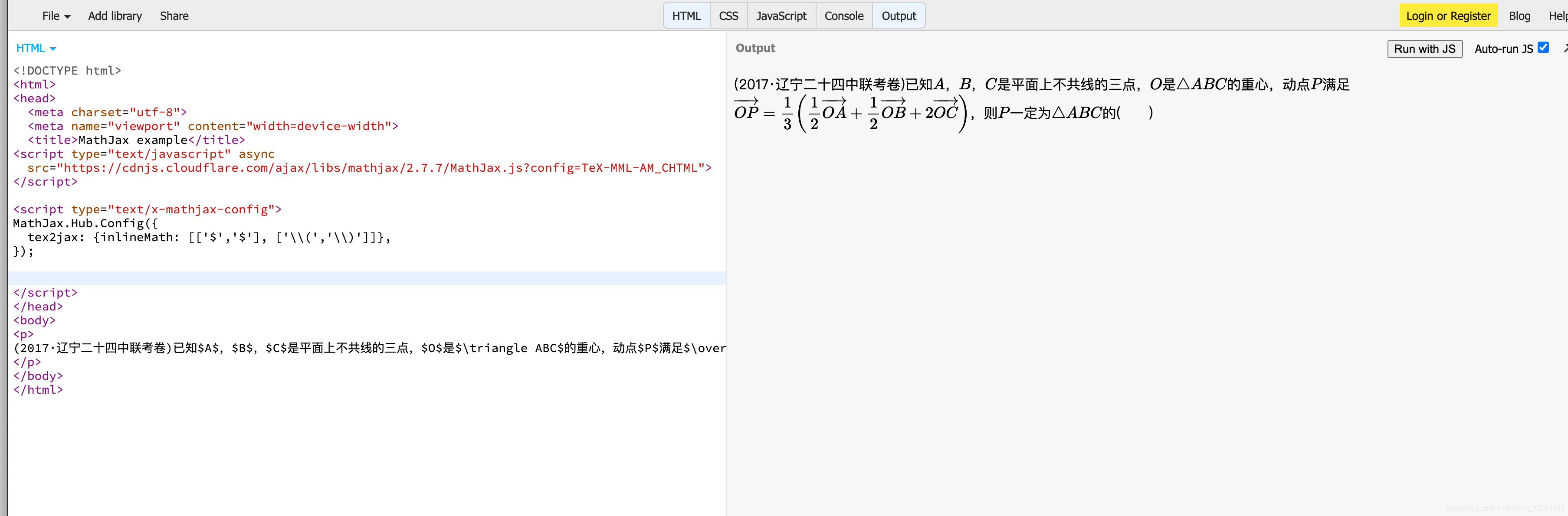
Task: Open the Add library menu
Action: pos(115,16)
